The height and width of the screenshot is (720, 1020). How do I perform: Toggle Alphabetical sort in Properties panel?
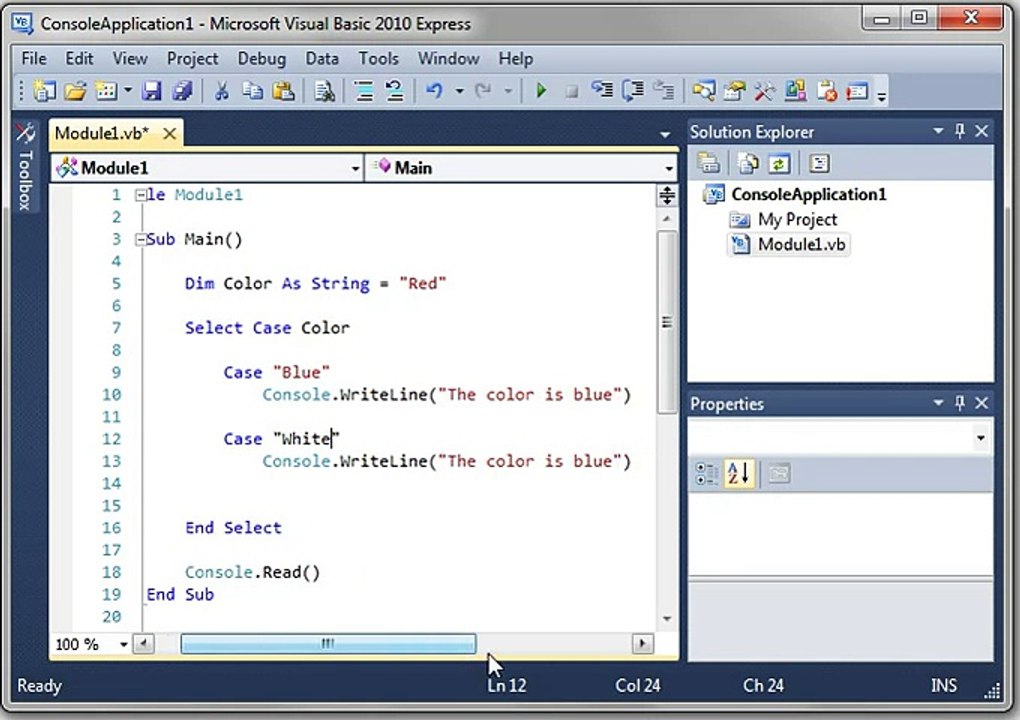click(739, 473)
